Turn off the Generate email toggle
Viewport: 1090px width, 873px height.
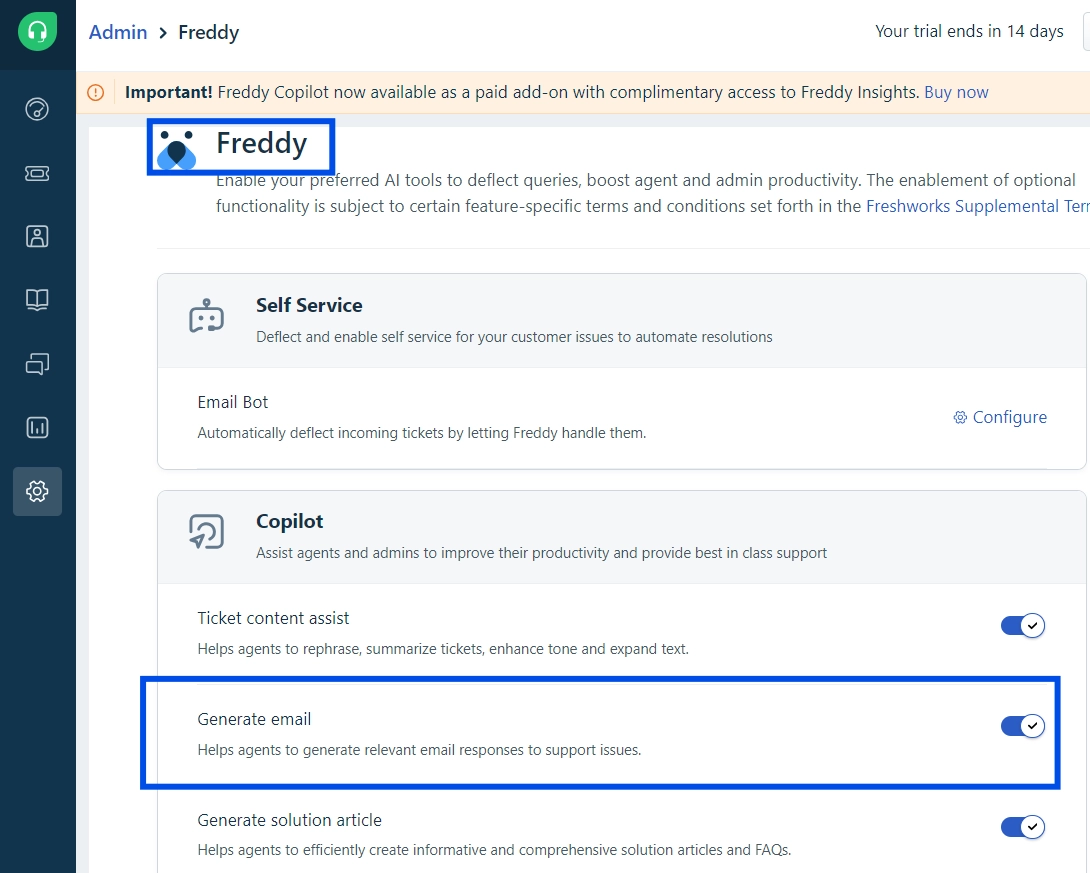click(1023, 726)
